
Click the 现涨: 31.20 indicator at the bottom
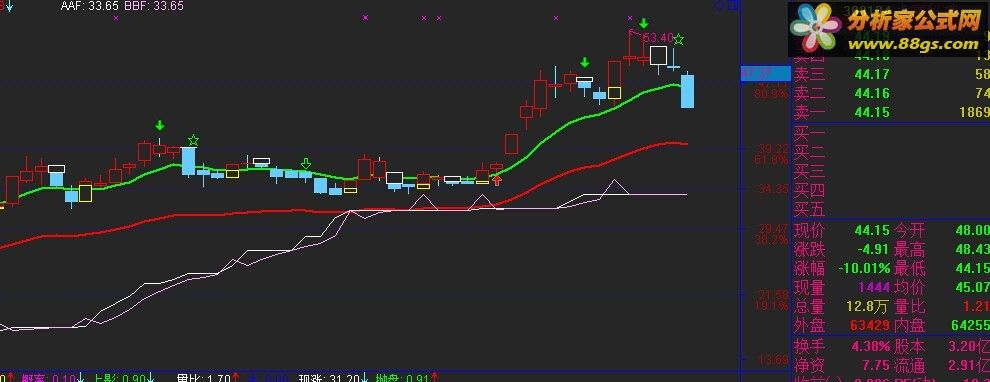(329, 378)
